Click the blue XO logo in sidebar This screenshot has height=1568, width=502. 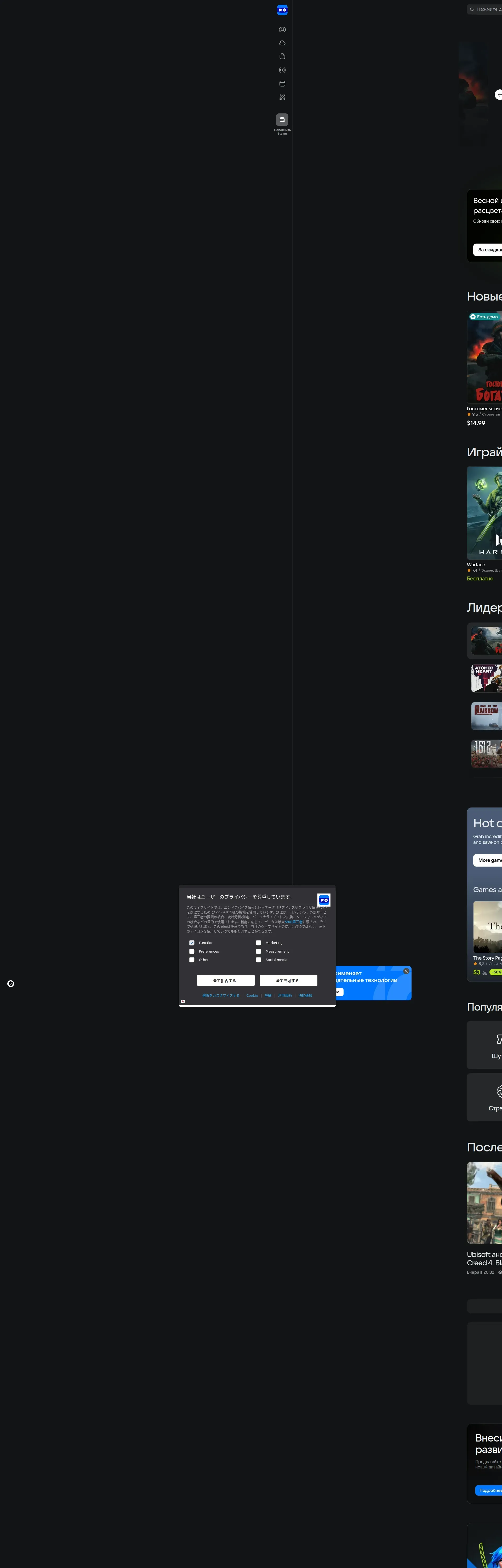point(282,10)
